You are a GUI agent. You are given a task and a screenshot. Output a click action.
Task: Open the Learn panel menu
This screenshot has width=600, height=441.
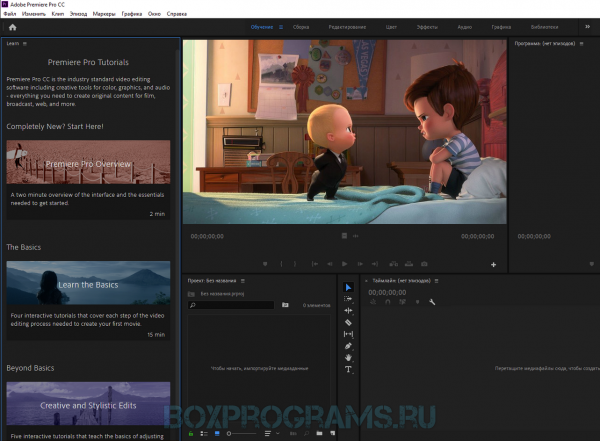[x=25, y=44]
